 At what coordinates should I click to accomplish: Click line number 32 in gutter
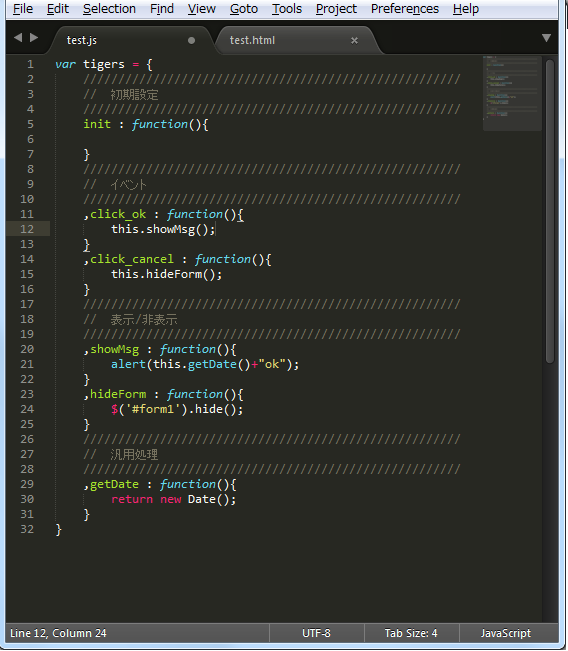(x=27, y=529)
